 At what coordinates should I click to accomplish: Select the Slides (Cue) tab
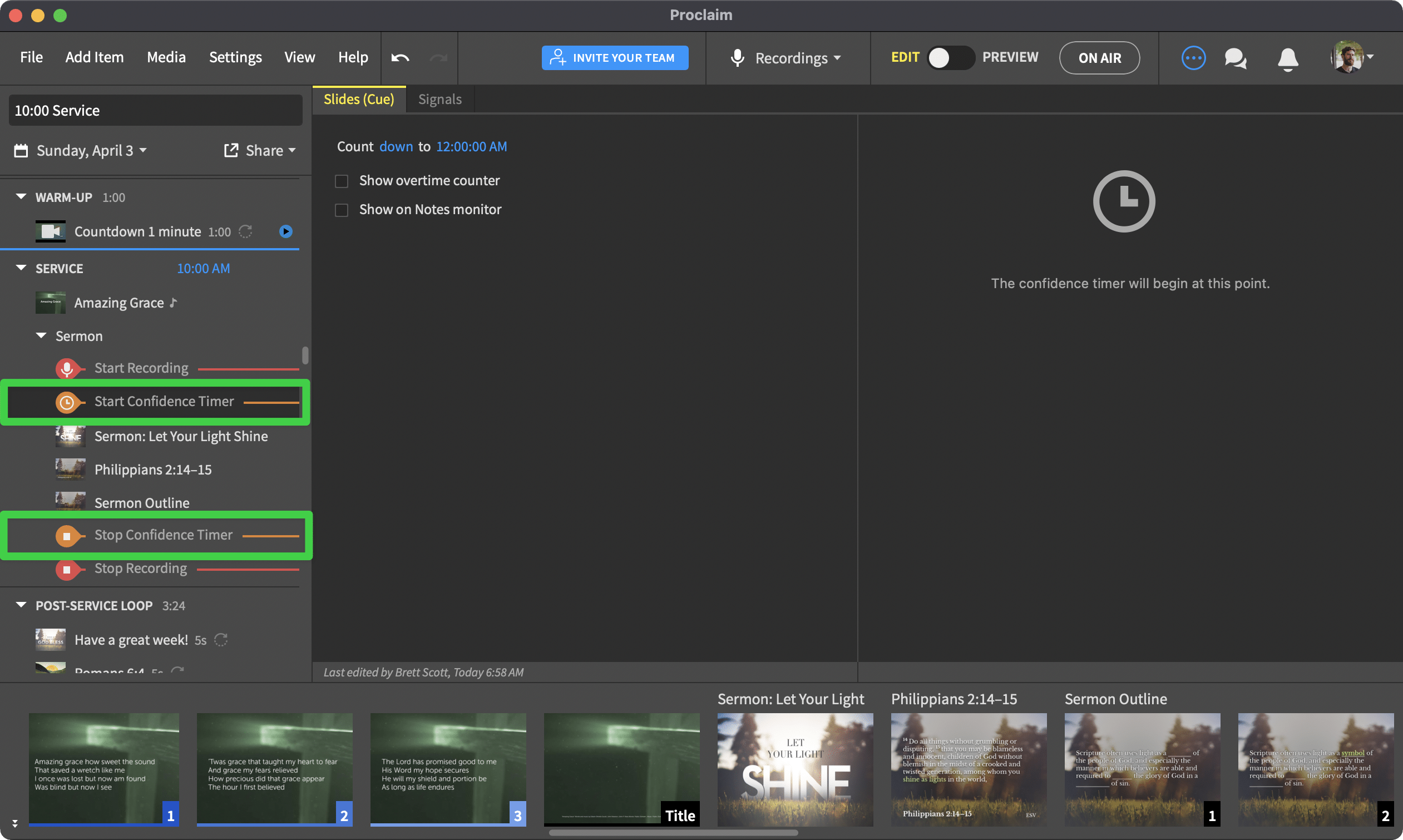coord(359,99)
